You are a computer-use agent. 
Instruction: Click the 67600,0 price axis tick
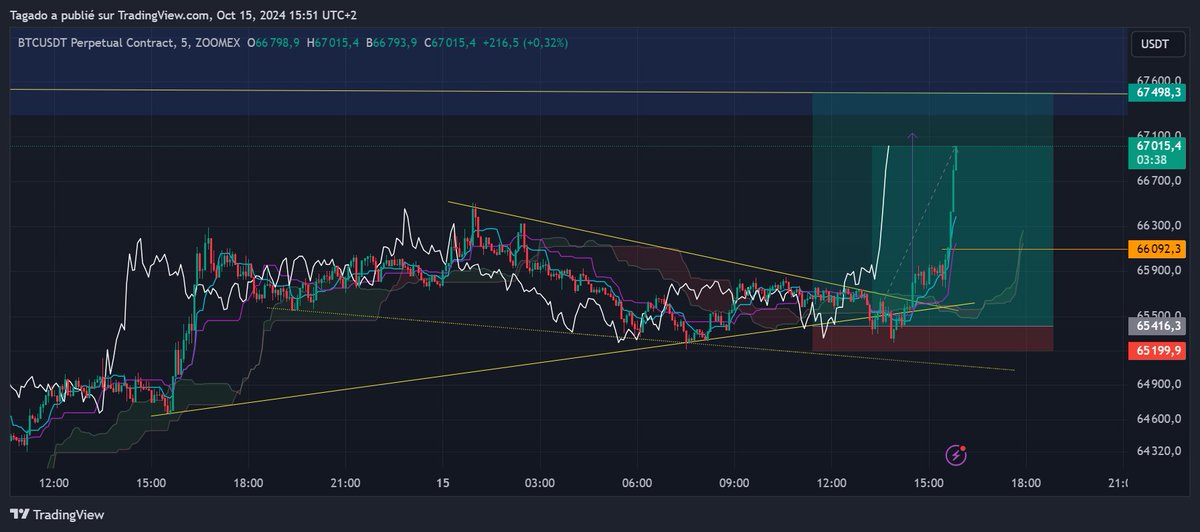pos(1158,80)
